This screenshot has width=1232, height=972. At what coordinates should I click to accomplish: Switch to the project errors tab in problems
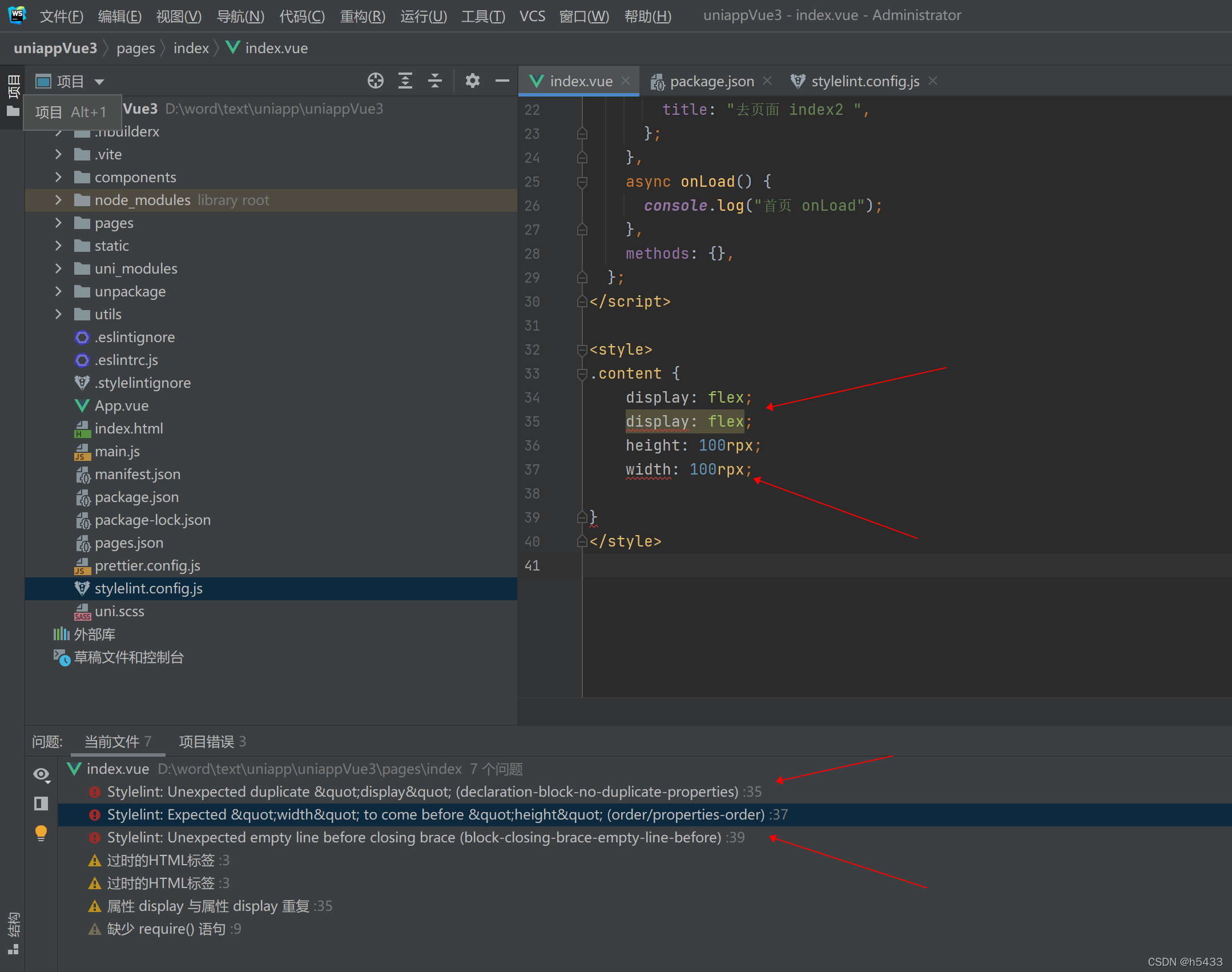pos(212,741)
